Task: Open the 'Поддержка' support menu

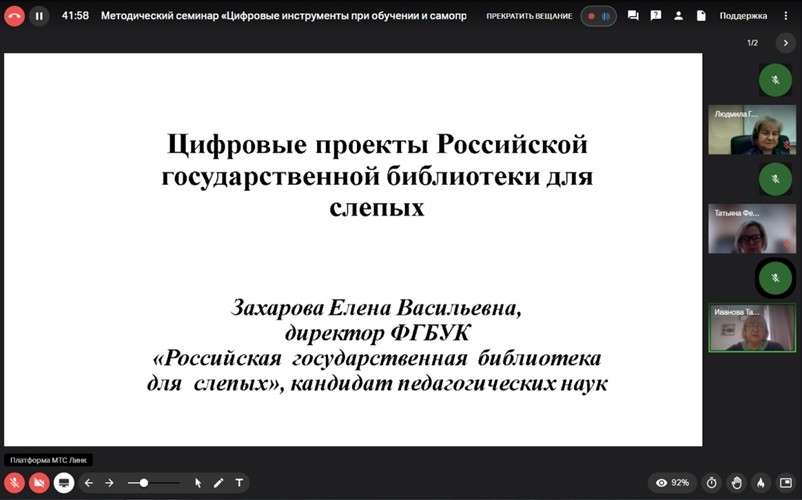Action: click(743, 16)
